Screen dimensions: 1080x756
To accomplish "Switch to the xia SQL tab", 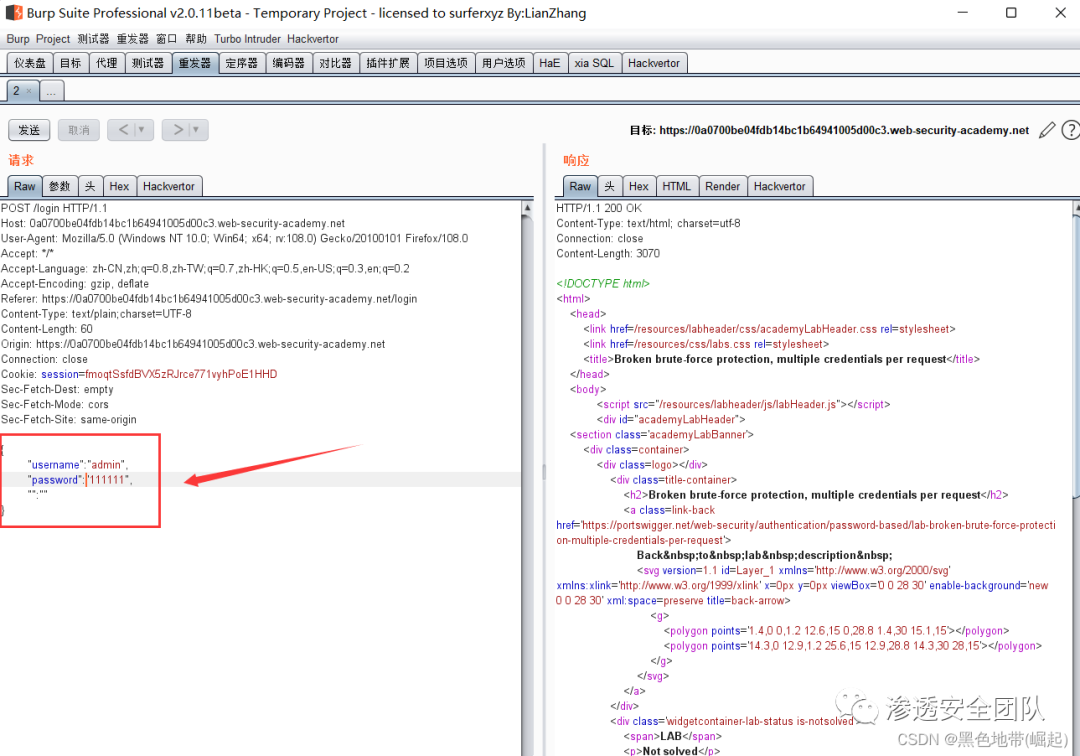I will (x=594, y=63).
